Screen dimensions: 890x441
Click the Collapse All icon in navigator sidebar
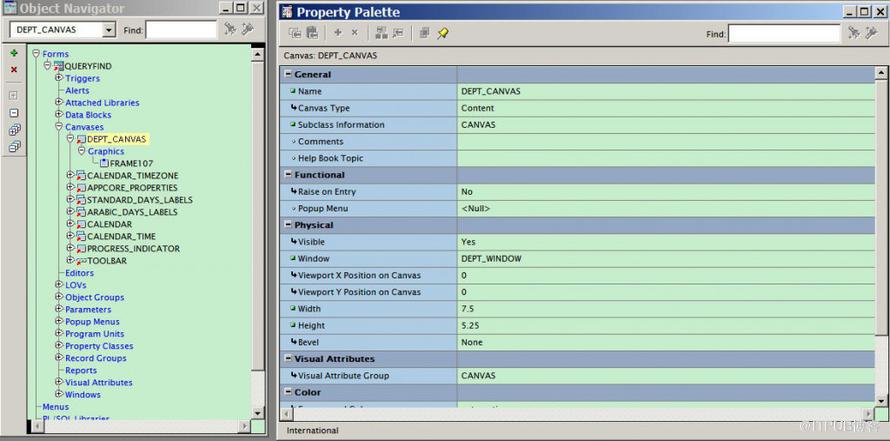(x=14, y=147)
